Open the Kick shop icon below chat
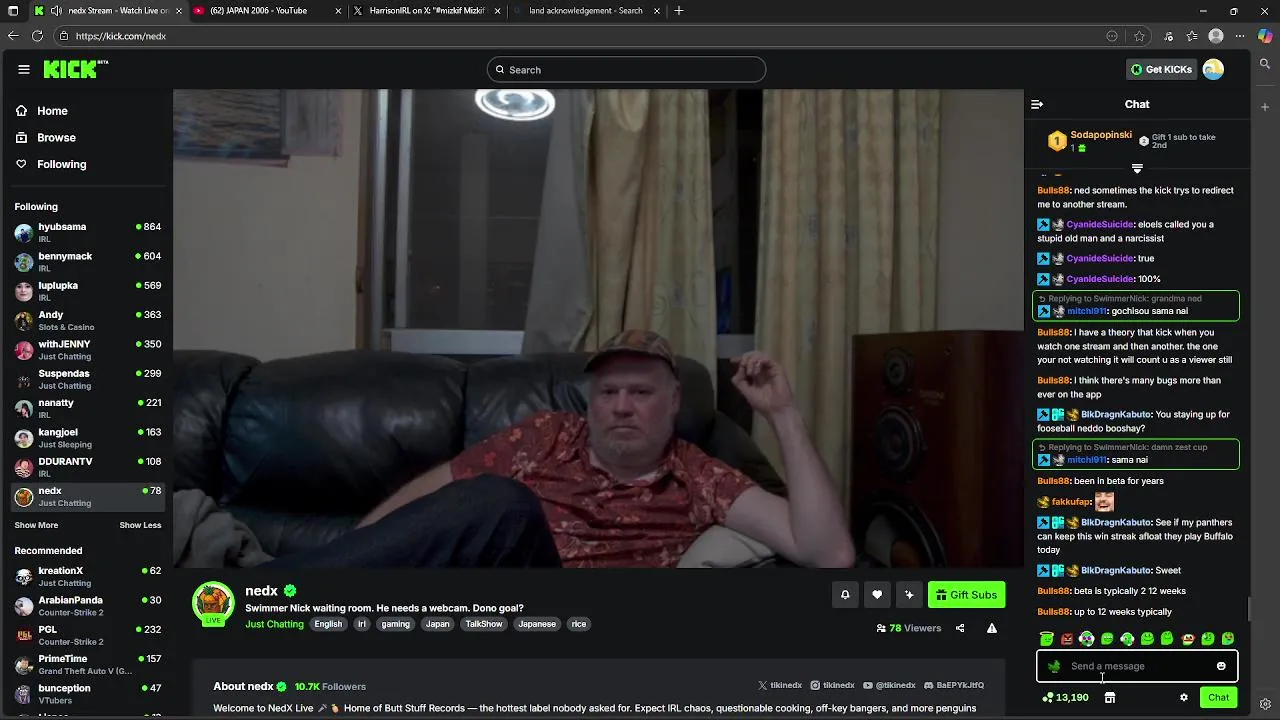1280x720 pixels. (x=1110, y=698)
